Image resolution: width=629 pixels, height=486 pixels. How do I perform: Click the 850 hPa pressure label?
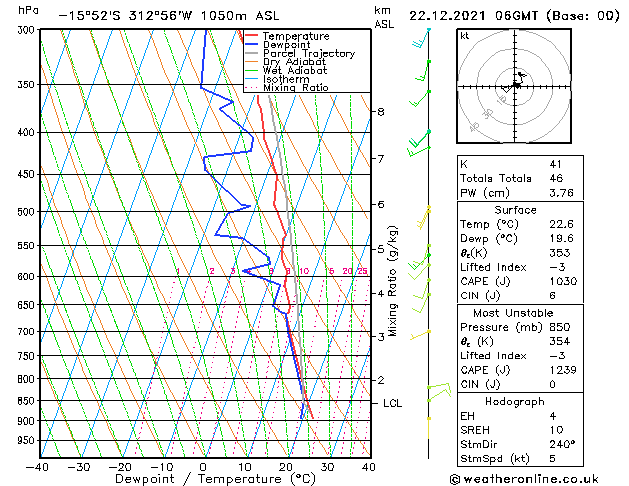pos(28,401)
